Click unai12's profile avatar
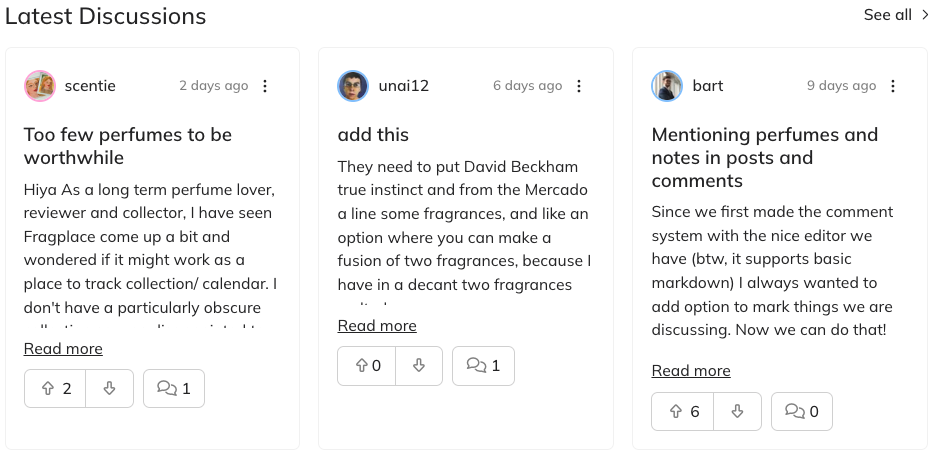Screen dimensions: 937x460 click(353, 86)
